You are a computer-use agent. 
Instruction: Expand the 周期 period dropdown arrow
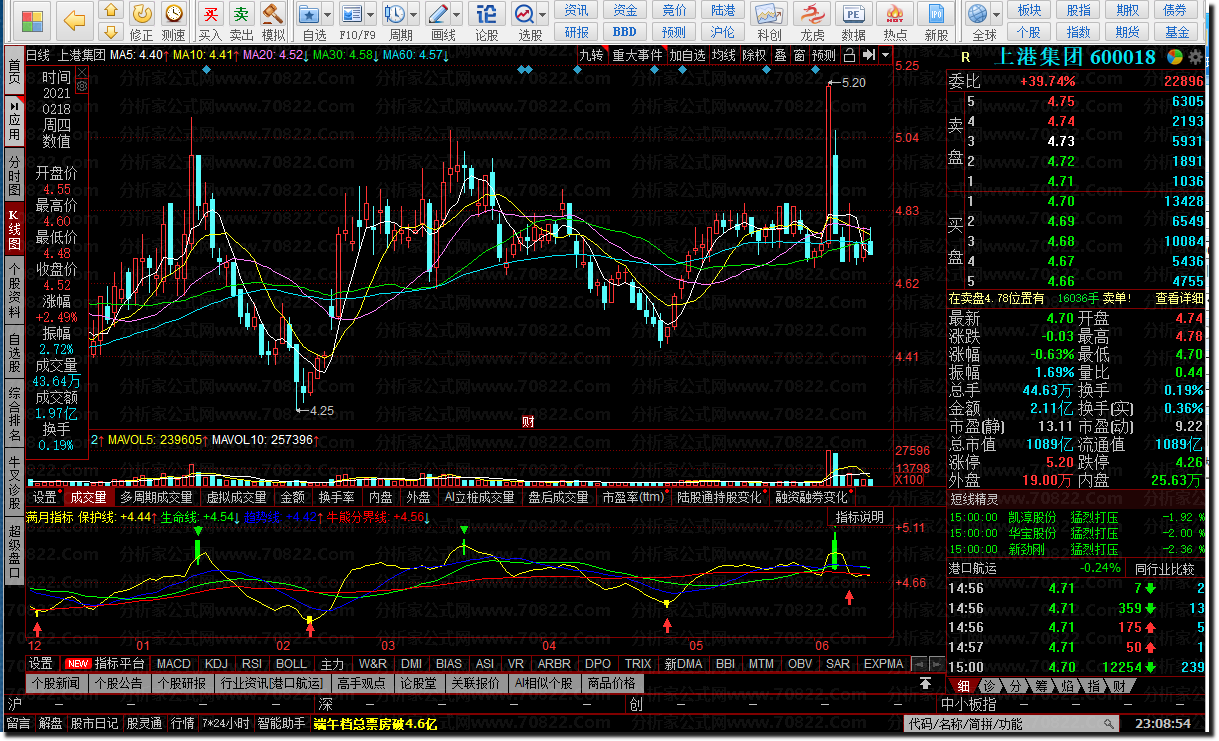[414, 14]
